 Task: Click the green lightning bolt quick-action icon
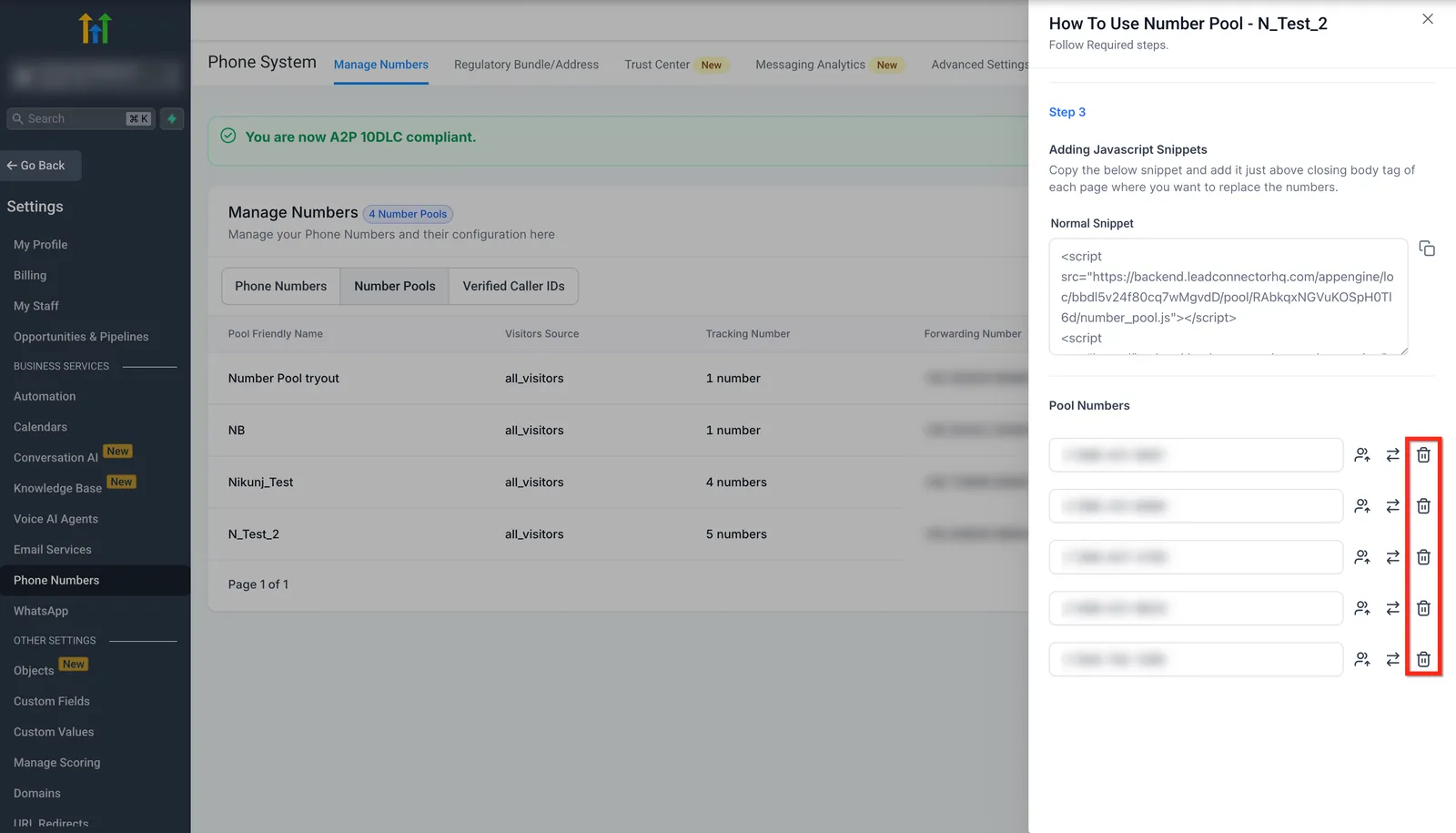(x=172, y=118)
